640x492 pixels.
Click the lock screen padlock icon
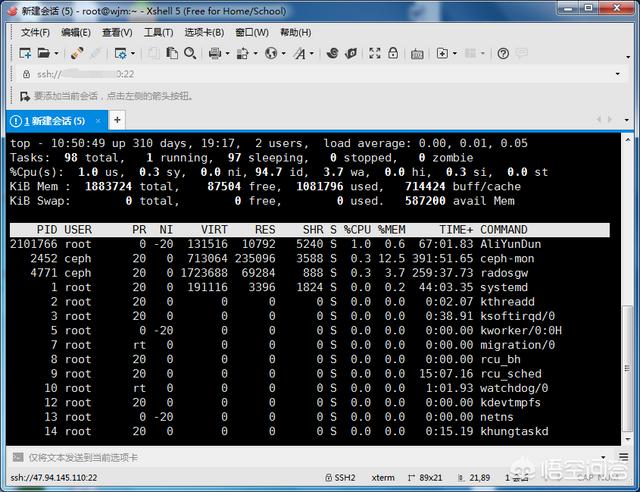pyautogui.click(x=393, y=53)
